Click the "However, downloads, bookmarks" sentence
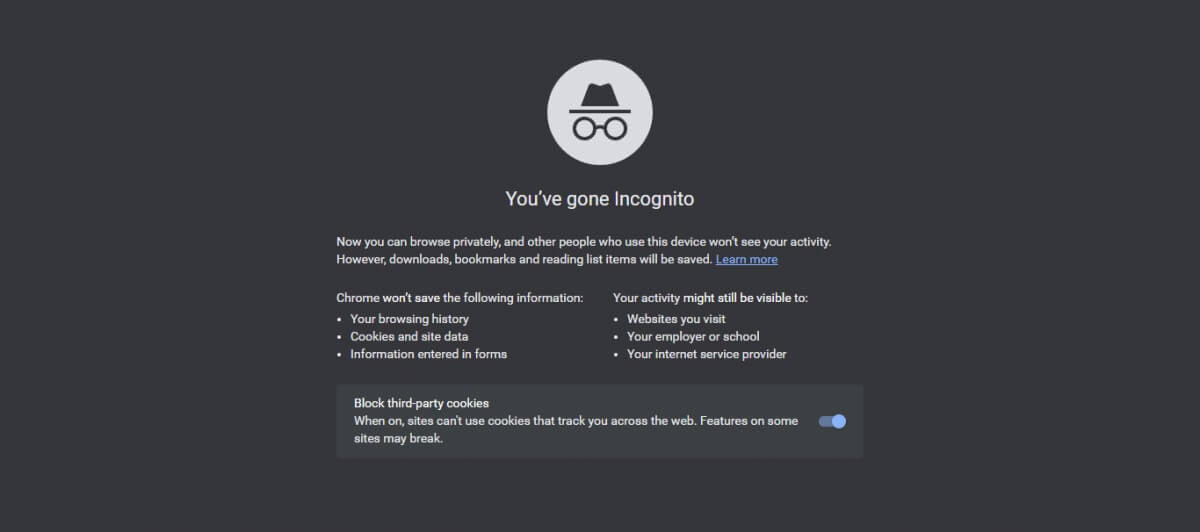The height and width of the screenshot is (532, 1200). pyautogui.click(x=524, y=259)
